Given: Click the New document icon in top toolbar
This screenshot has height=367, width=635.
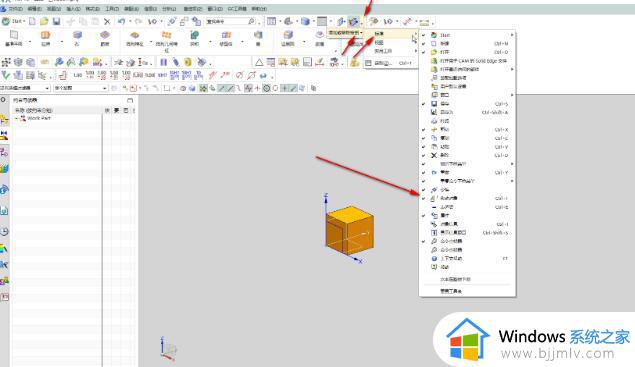Looking at the screenshot, I should 32,21.
